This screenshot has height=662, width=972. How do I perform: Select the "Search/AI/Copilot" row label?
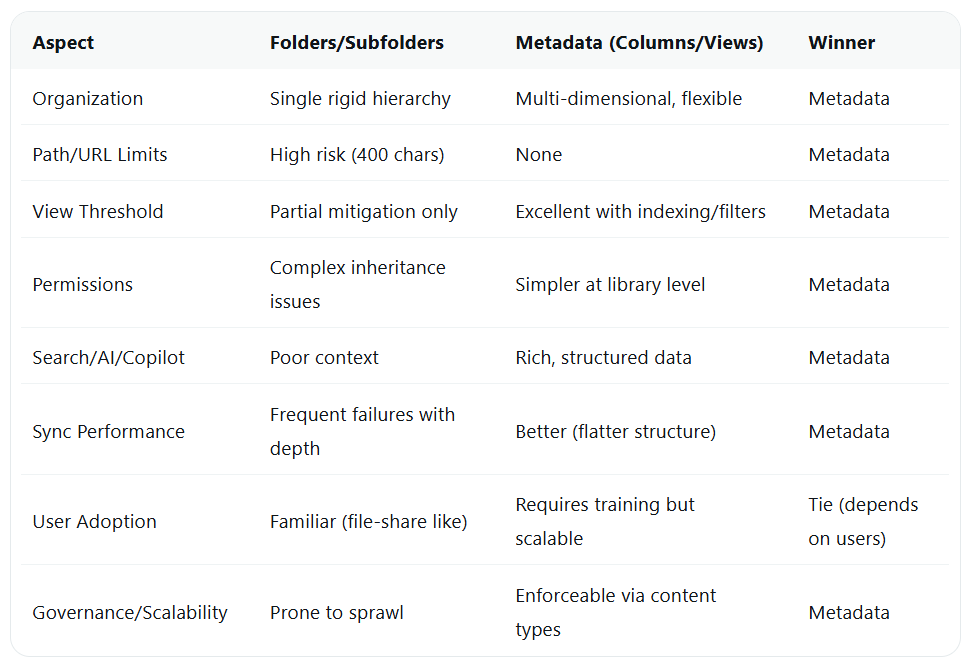[108, 358]
